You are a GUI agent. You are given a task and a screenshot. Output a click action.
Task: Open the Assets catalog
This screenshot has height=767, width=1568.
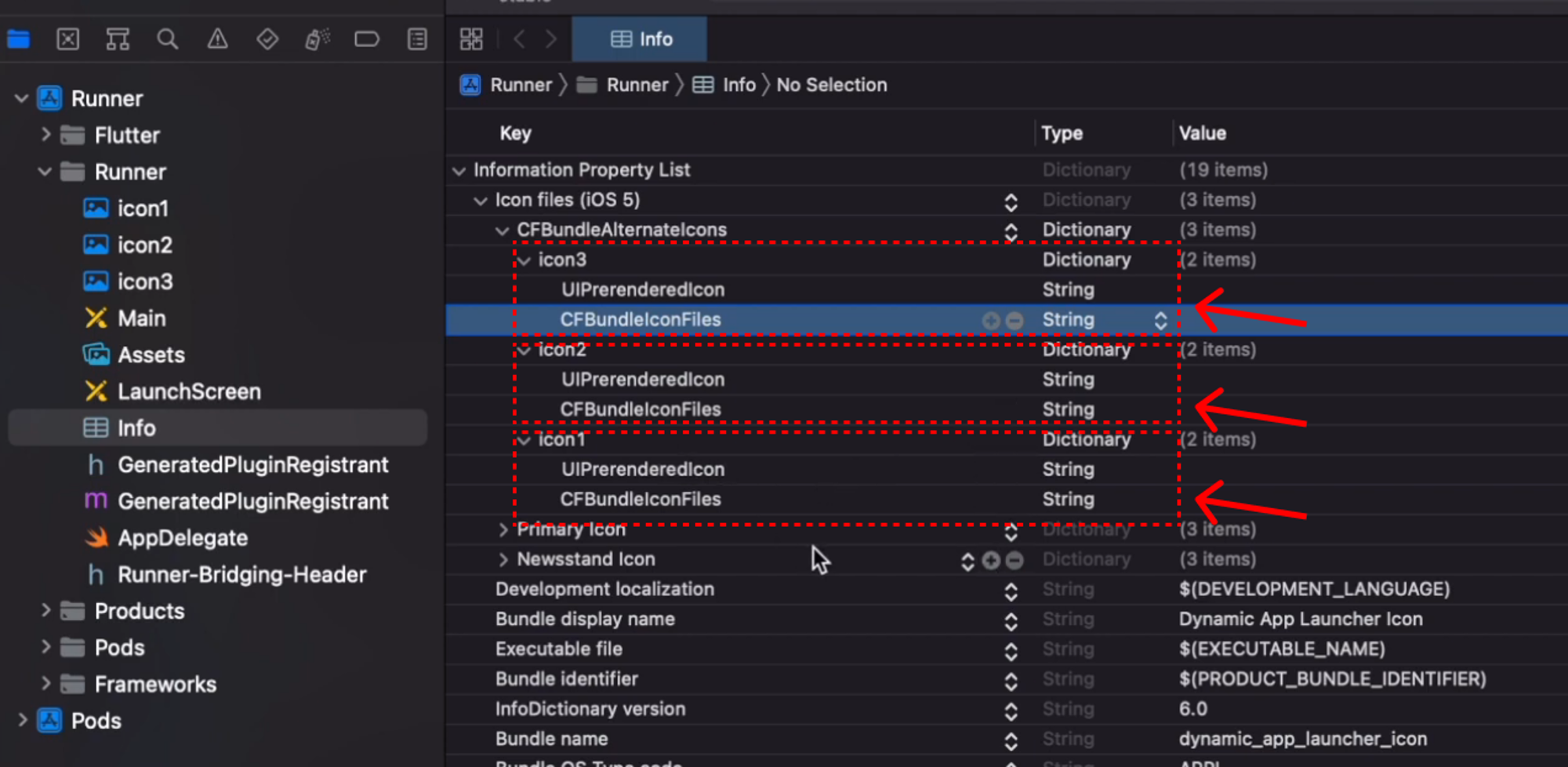[134, 354]
